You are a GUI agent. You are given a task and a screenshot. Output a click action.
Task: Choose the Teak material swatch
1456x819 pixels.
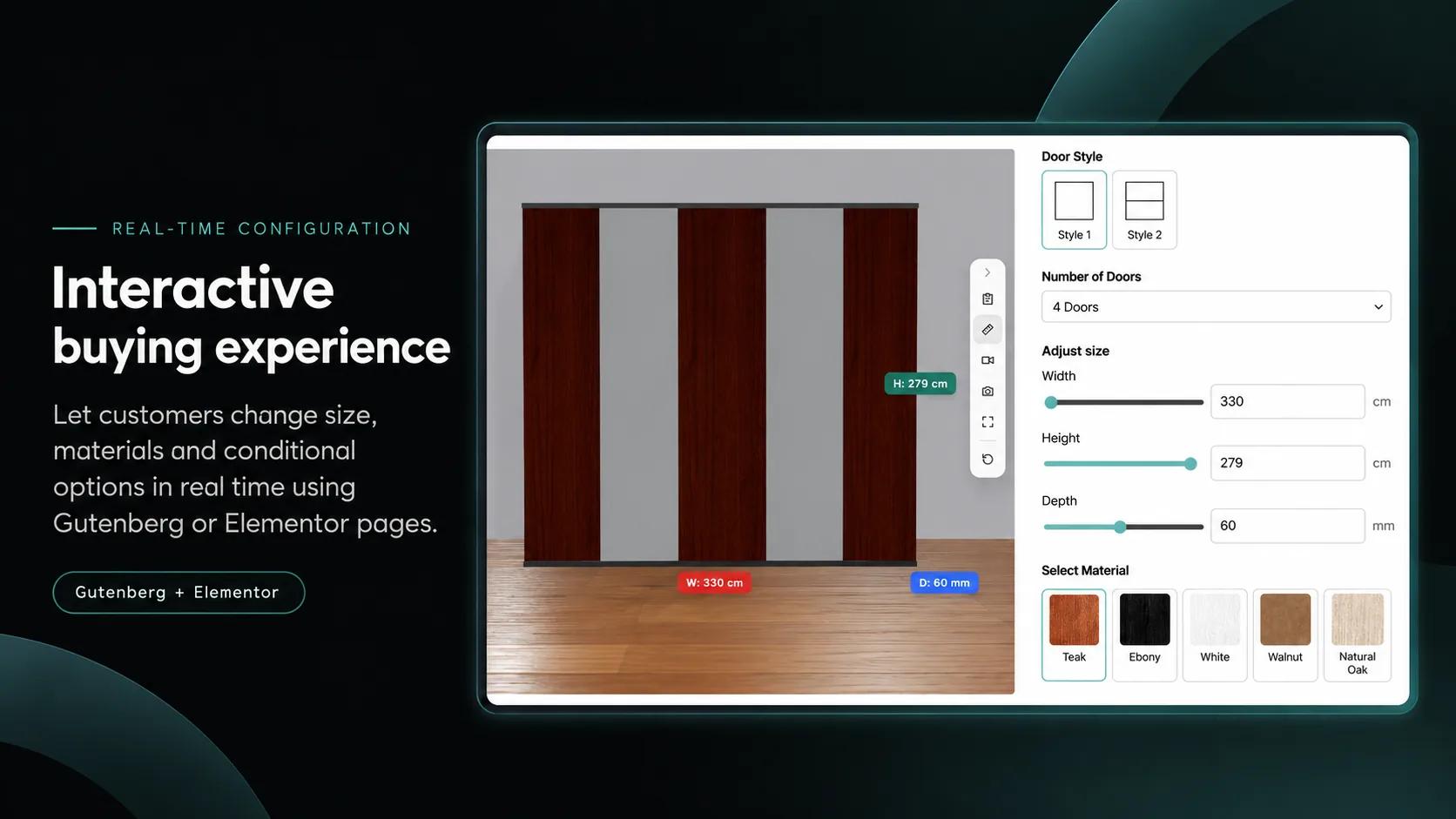[1074, 634]
